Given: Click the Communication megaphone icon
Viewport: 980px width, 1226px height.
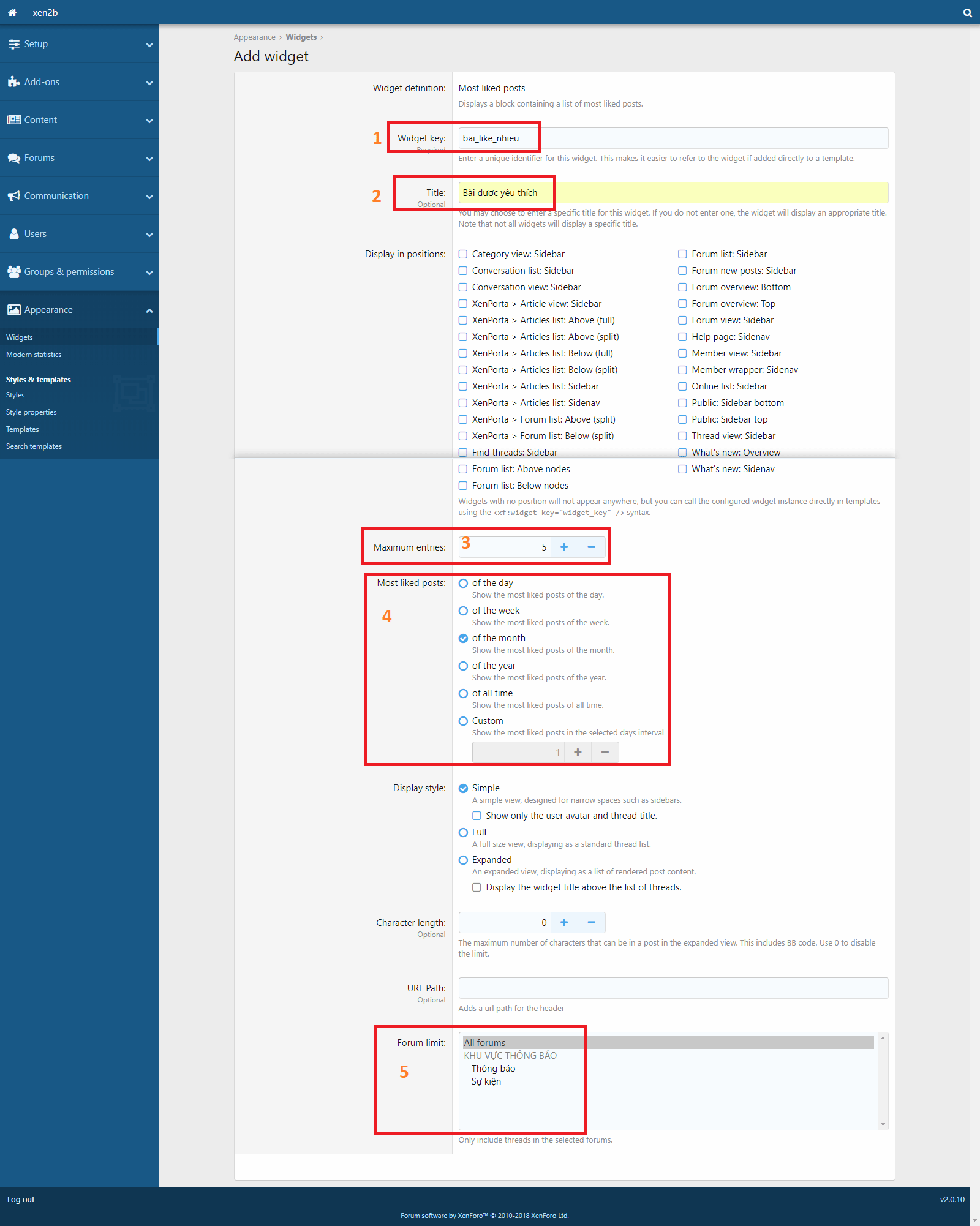Looking at the screenshot, I should (13, 196).
